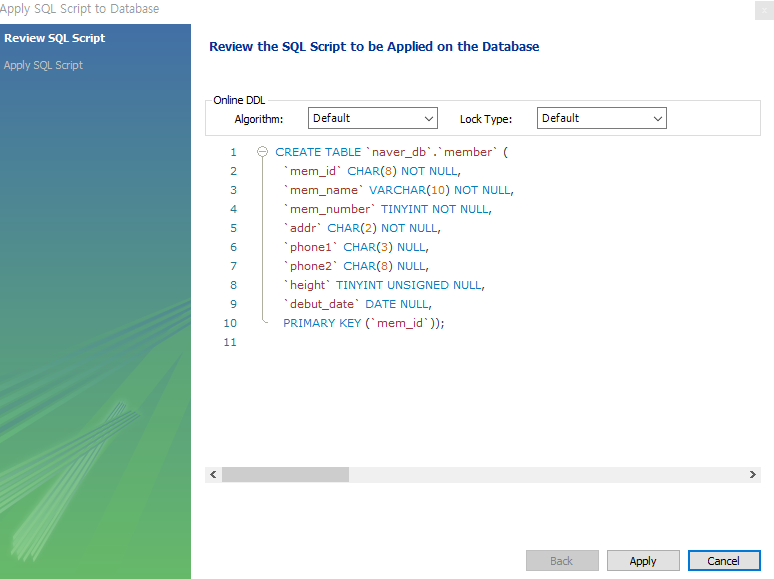Click the `addr` CHAR(2) line
Viewport: 774px width, 579px height.
362,228
